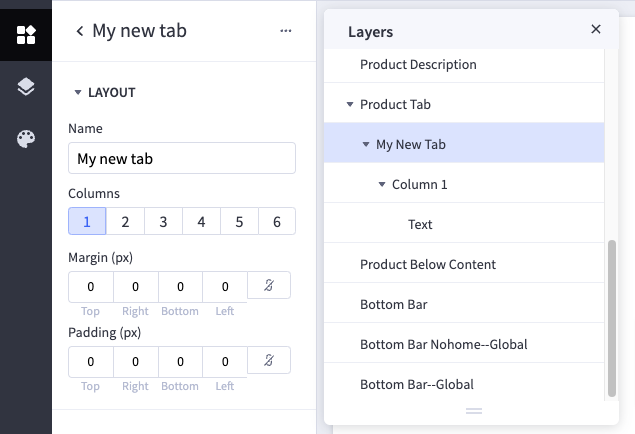Screen dimensions: 635x434
Task: Open the widgets panel icon in sidebar
Action: [x=26, y=34]
